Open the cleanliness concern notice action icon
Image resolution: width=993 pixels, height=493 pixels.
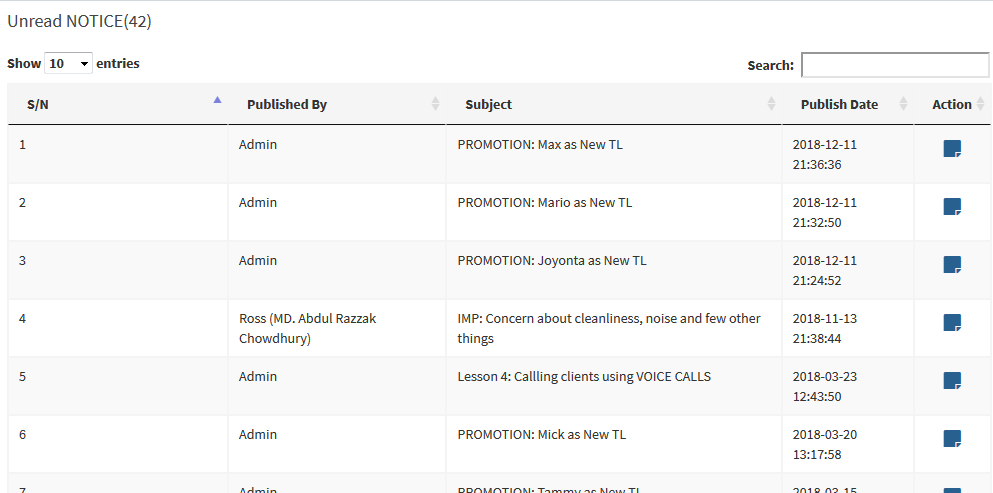(952, 323)
